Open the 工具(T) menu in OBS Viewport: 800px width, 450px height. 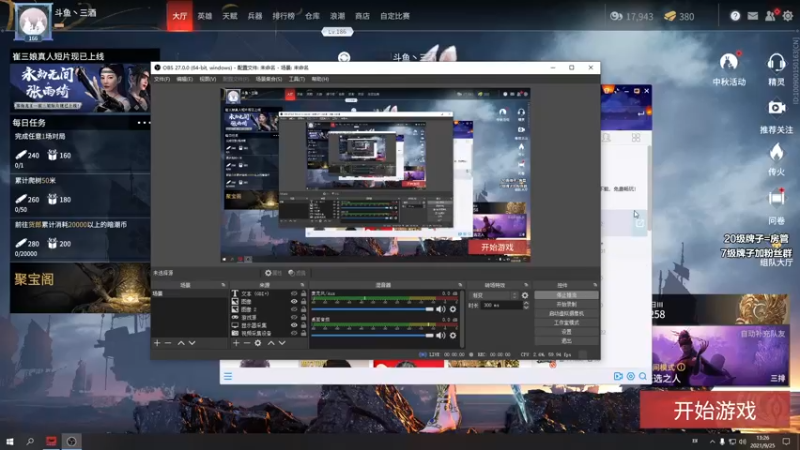coord(296,79)
